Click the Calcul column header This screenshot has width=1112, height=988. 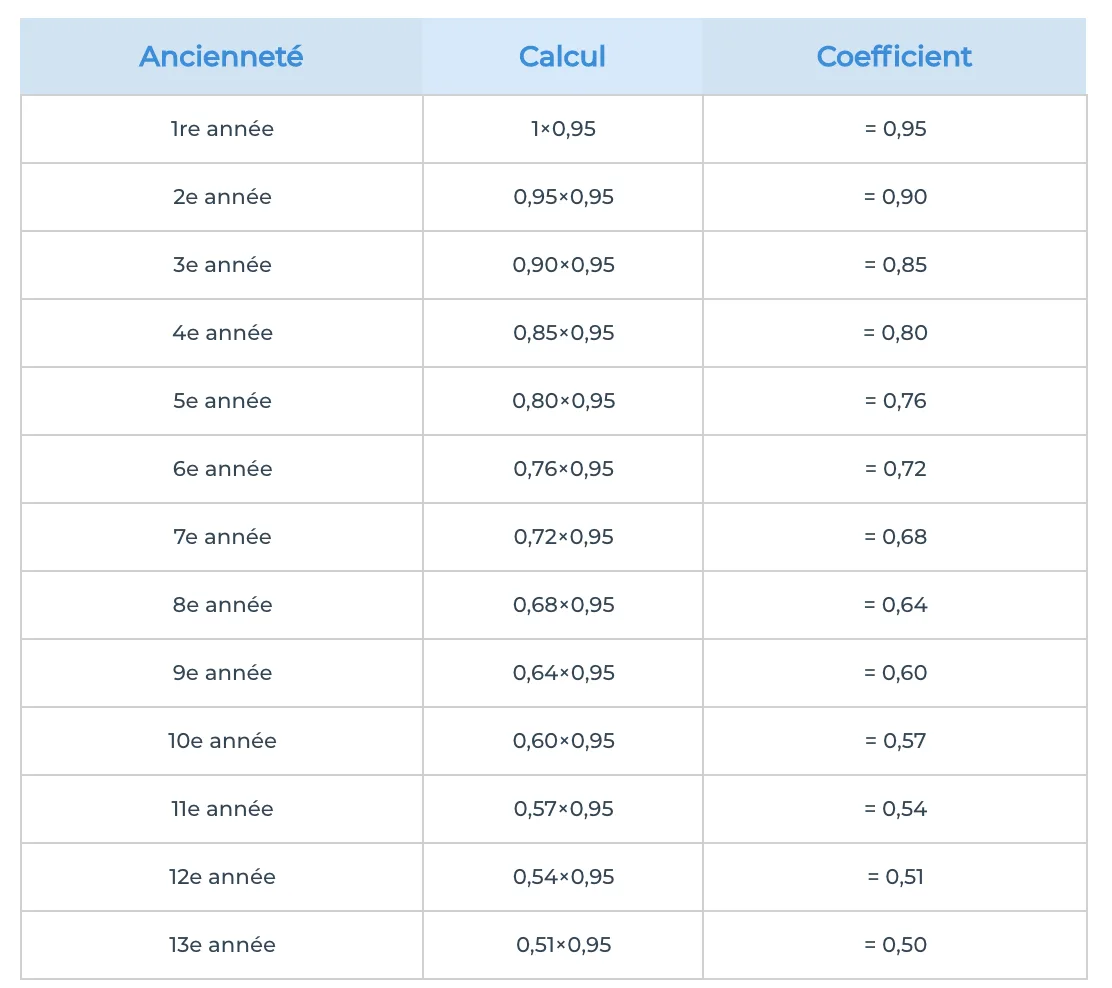(x=562, y=57)
